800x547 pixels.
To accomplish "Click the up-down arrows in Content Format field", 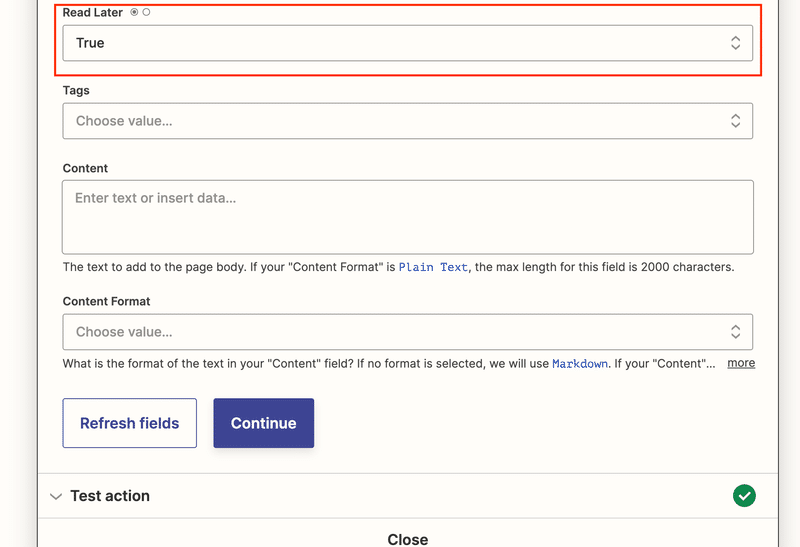I will pos(735,332).
